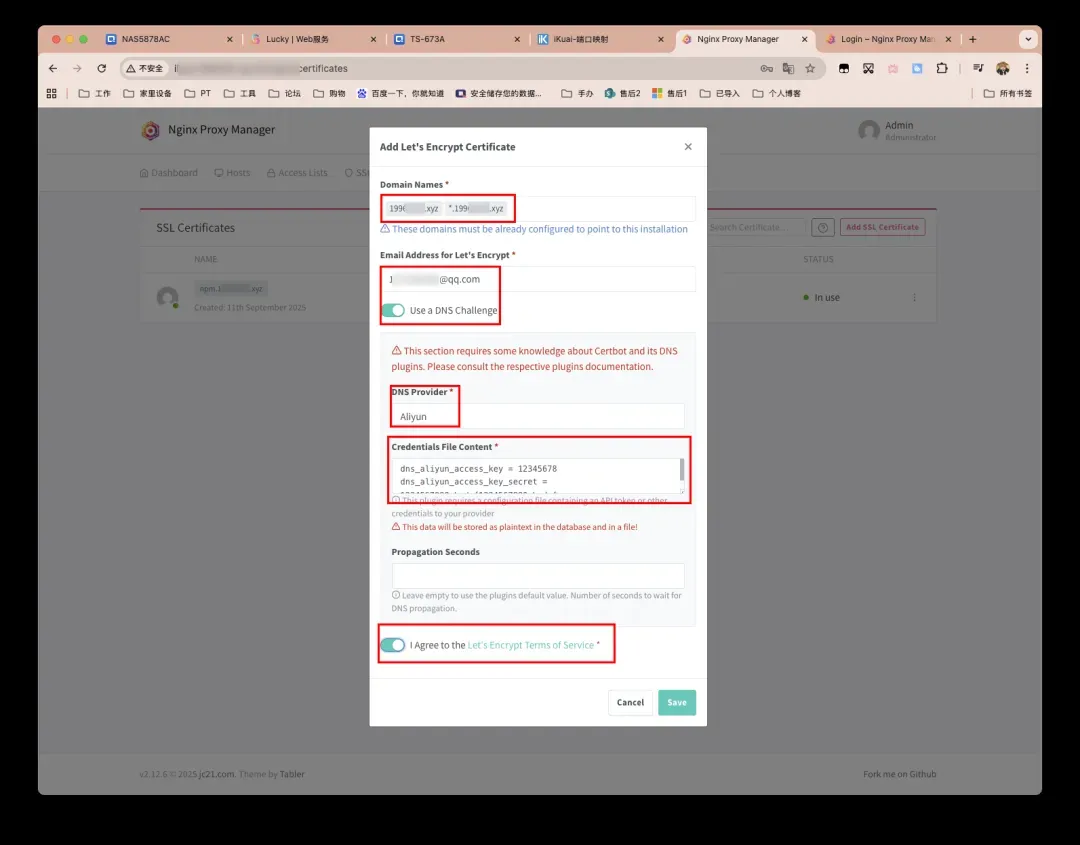
Task: Open the 家里设备 bookmark folder
Action: pos(147,94)
